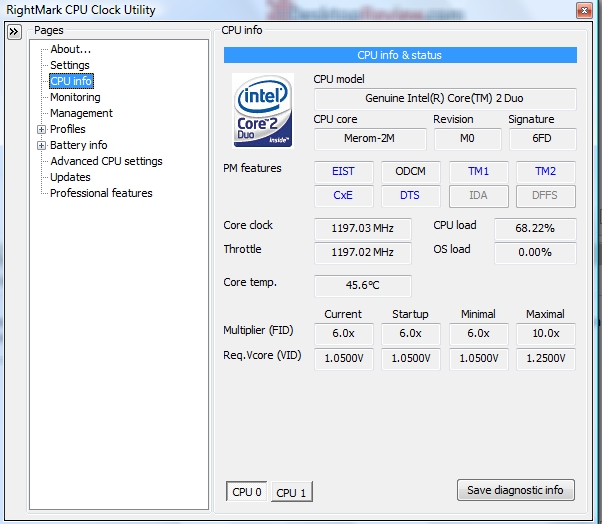Click the Merom-2M CPU core value
Screen dimensions: 602x524
(370, 139)
